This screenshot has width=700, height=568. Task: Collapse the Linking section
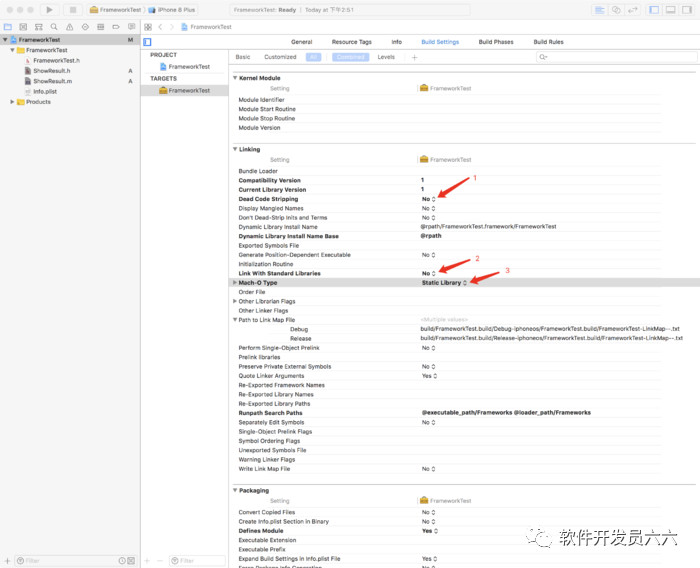pos(235,149)
